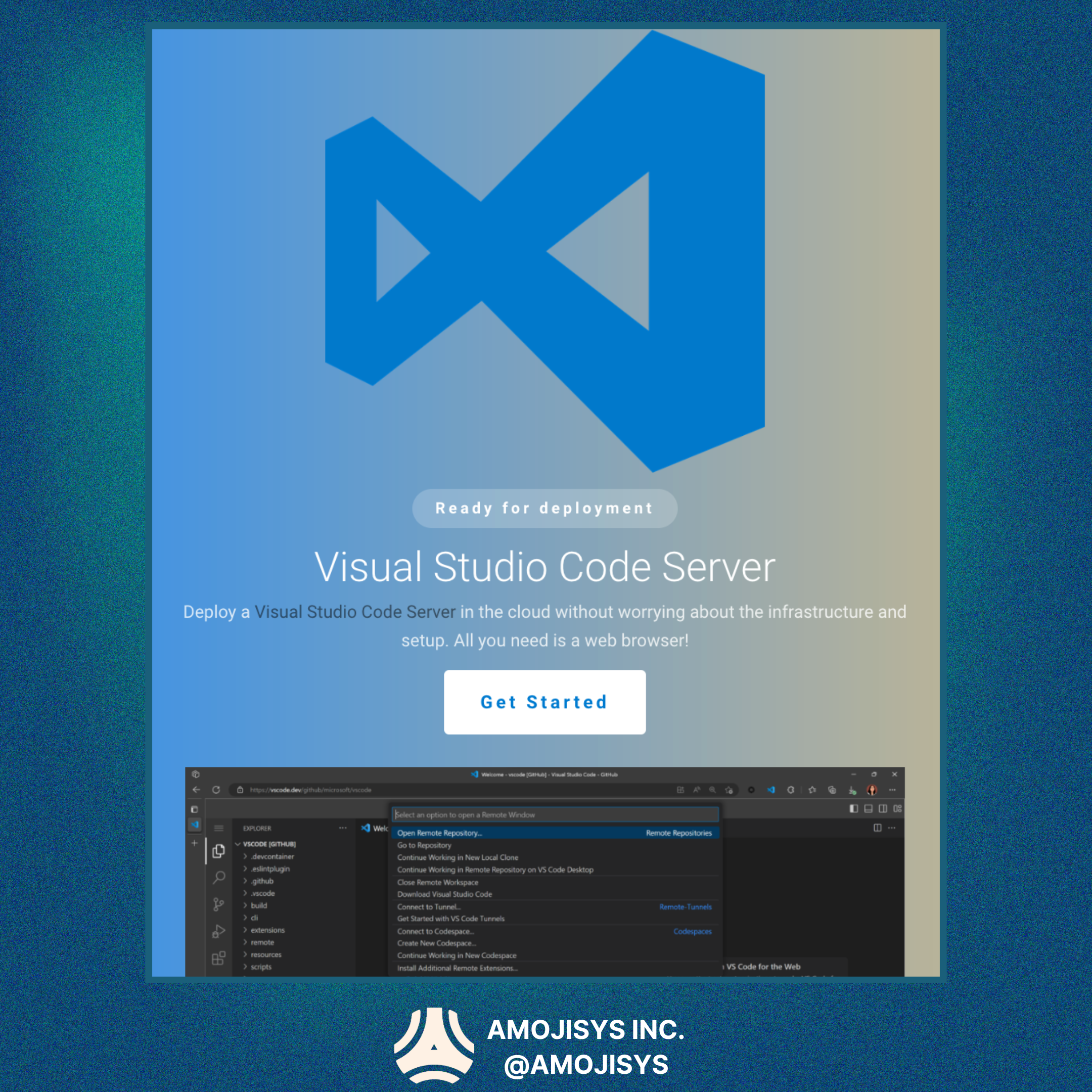
Task: Select Go to Repository option
Action: (556, 845)
